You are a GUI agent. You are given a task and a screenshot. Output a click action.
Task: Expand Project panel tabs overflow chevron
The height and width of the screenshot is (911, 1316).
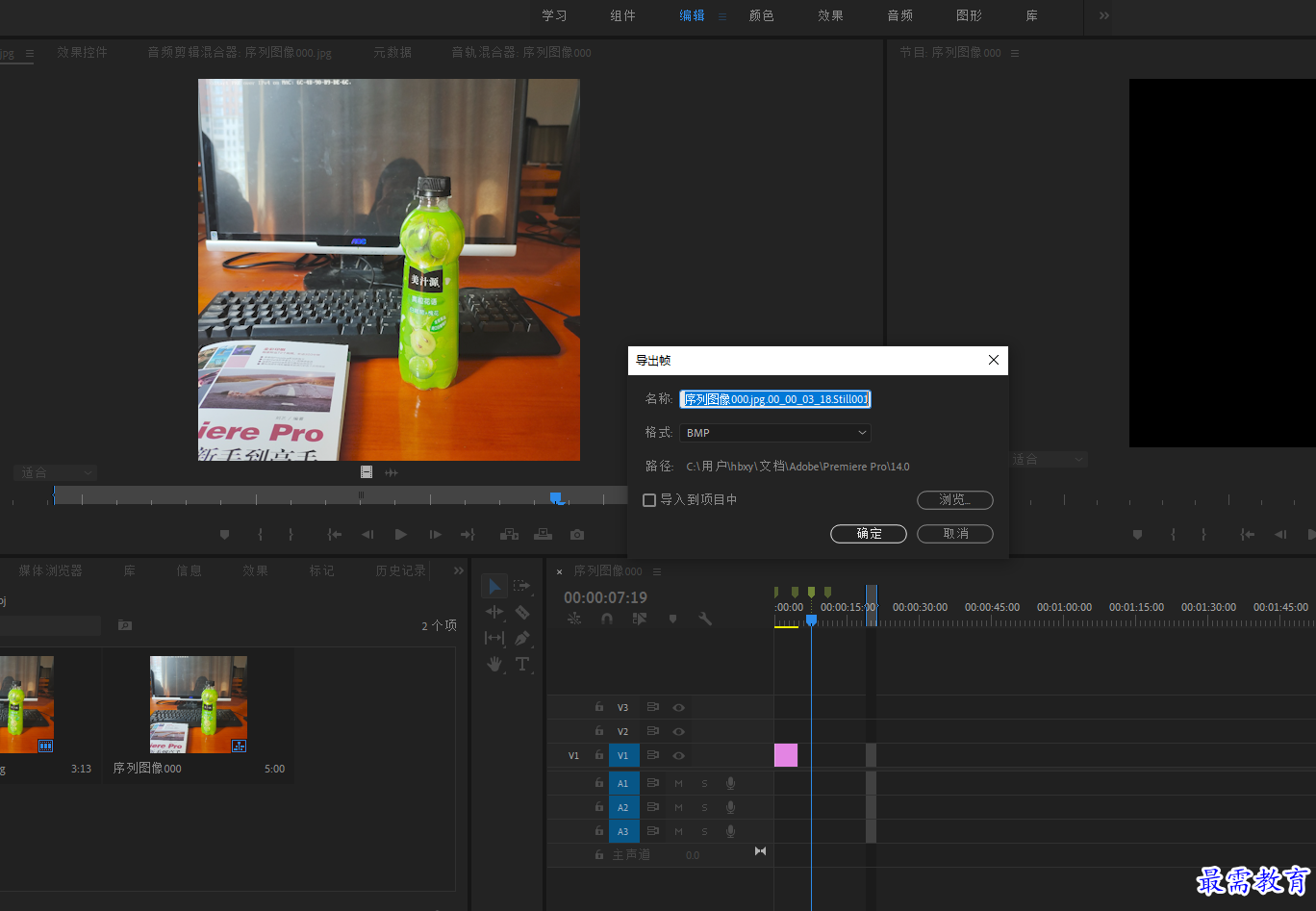pos(459,570)
